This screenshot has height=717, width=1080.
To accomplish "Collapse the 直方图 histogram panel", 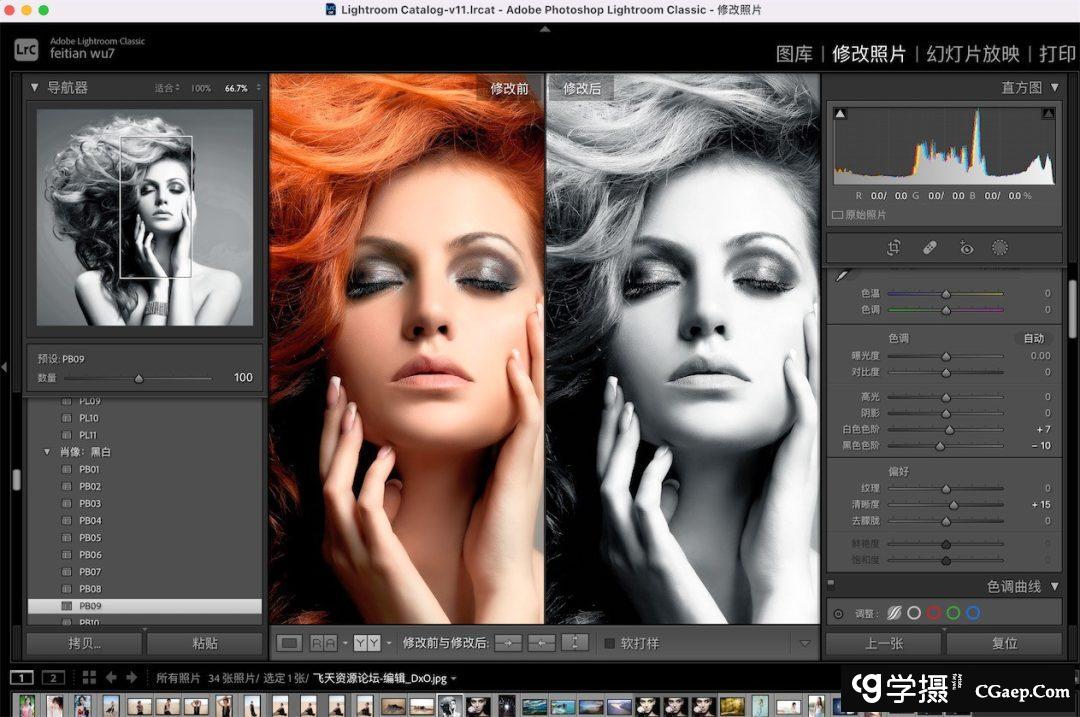I will (x=1054, y=88).
